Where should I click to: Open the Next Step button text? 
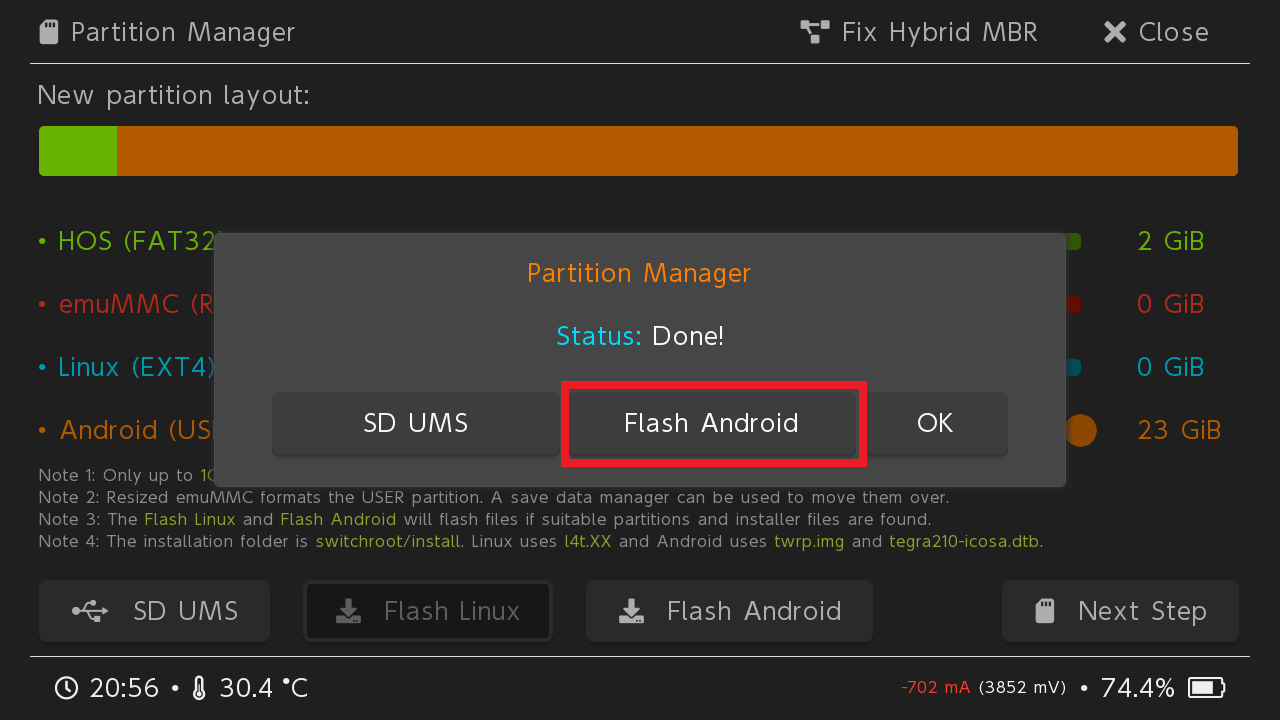pyautogui.click(x=1142, y=611)
